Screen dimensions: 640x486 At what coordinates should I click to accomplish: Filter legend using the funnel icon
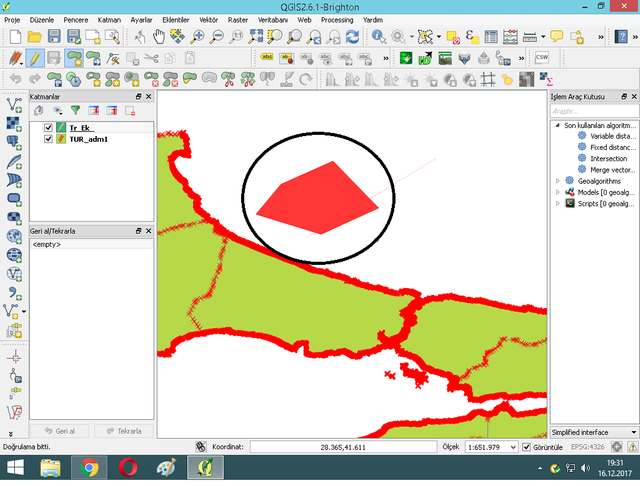75,110
